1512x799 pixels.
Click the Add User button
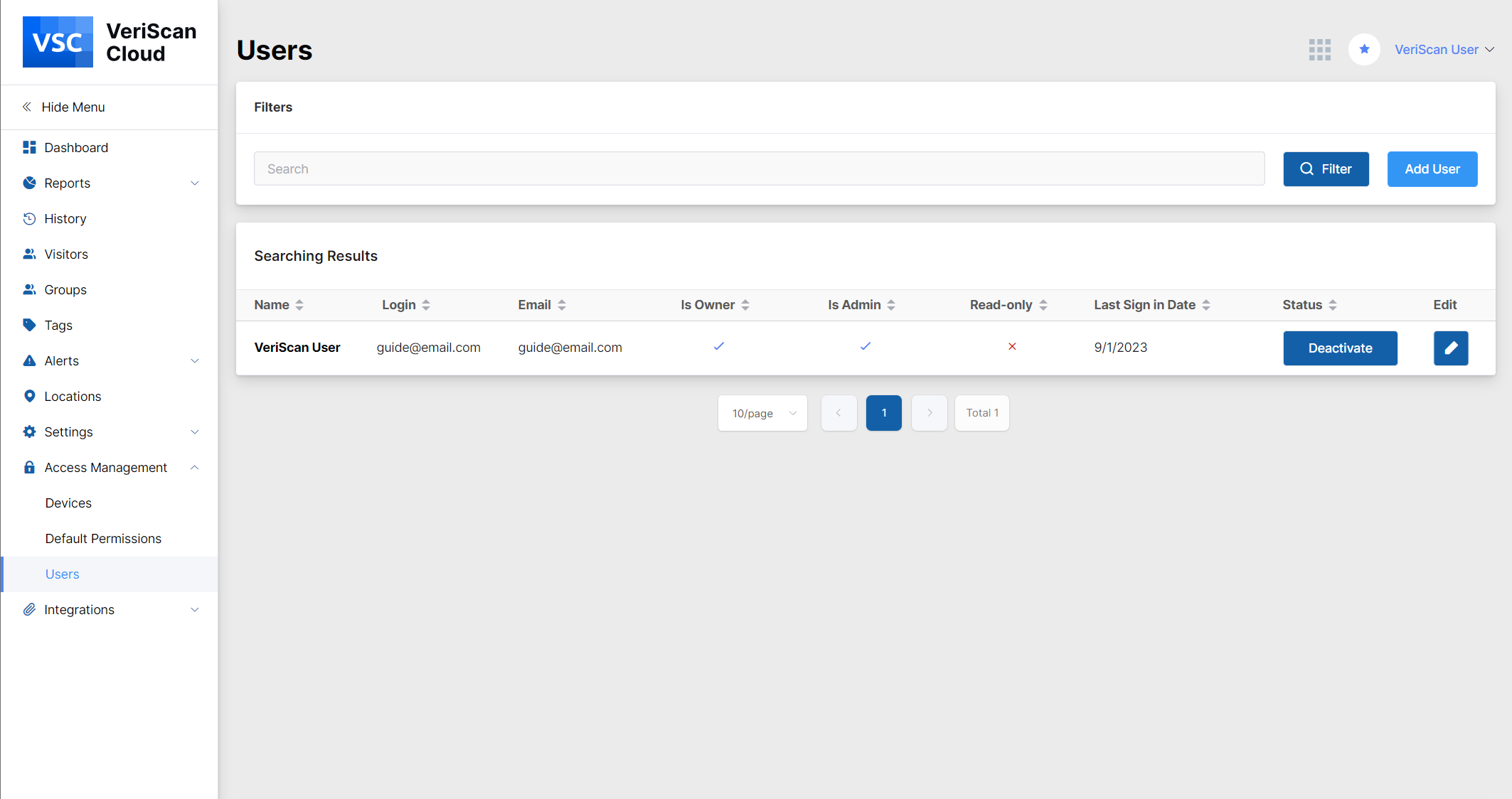(1432, 169)
